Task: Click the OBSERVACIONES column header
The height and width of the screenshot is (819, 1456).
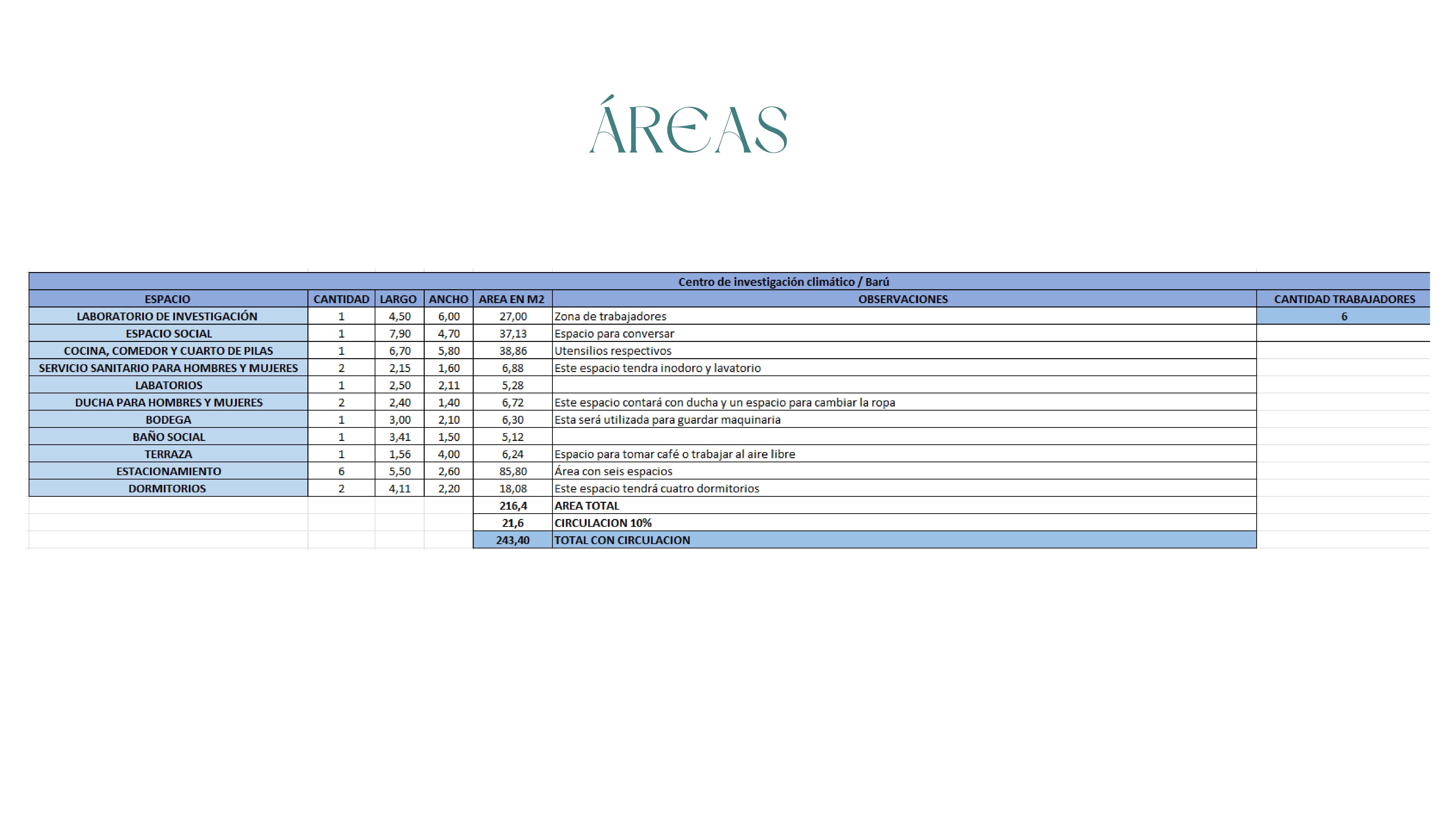Action: pos(903,299)
